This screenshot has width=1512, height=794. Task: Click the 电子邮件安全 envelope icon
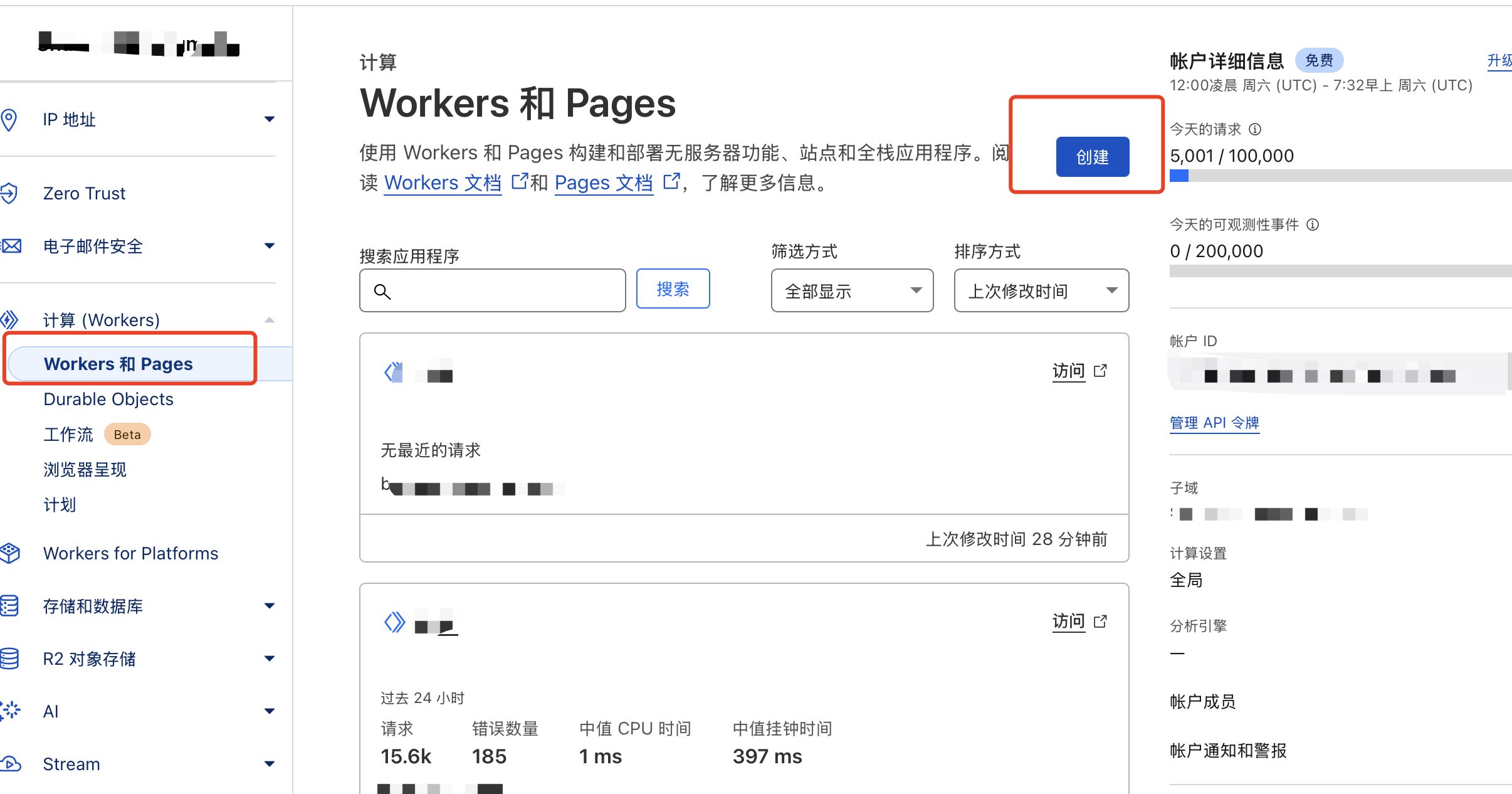tap(11, 246)
